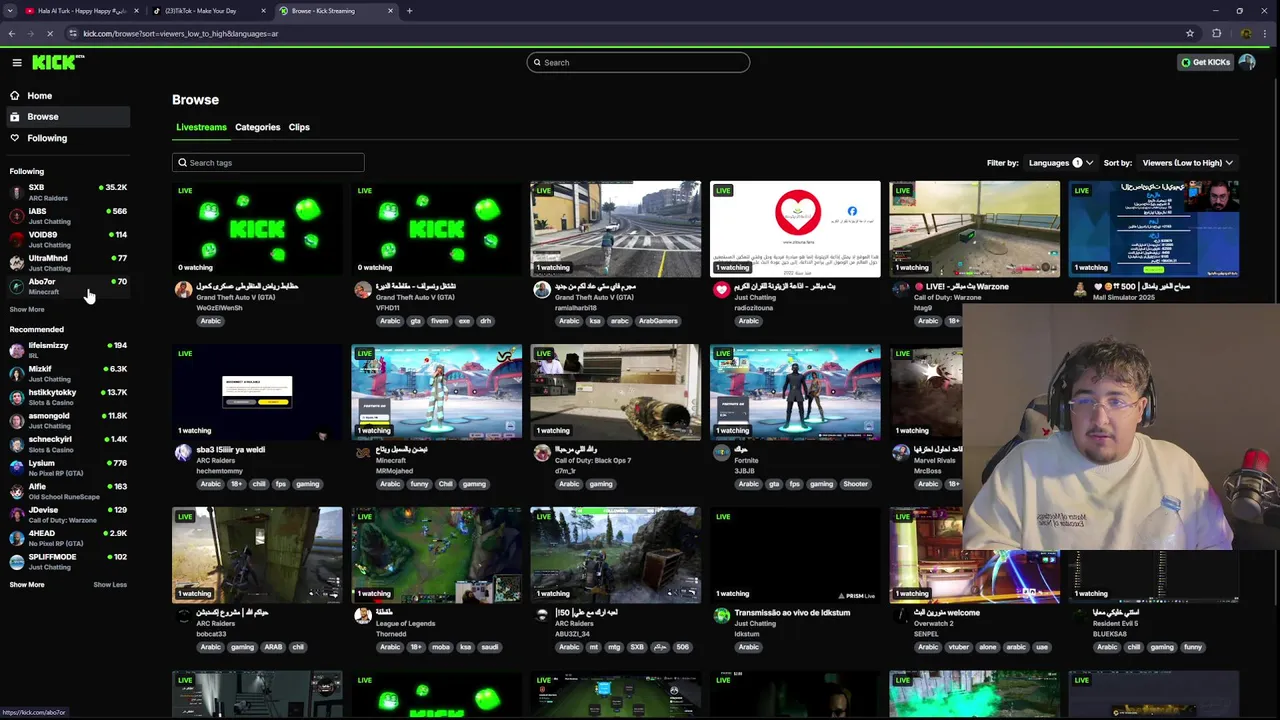1280x720 pixels.
Task: Click the hechemtommy streamer avatar
Action: (183, 453)
